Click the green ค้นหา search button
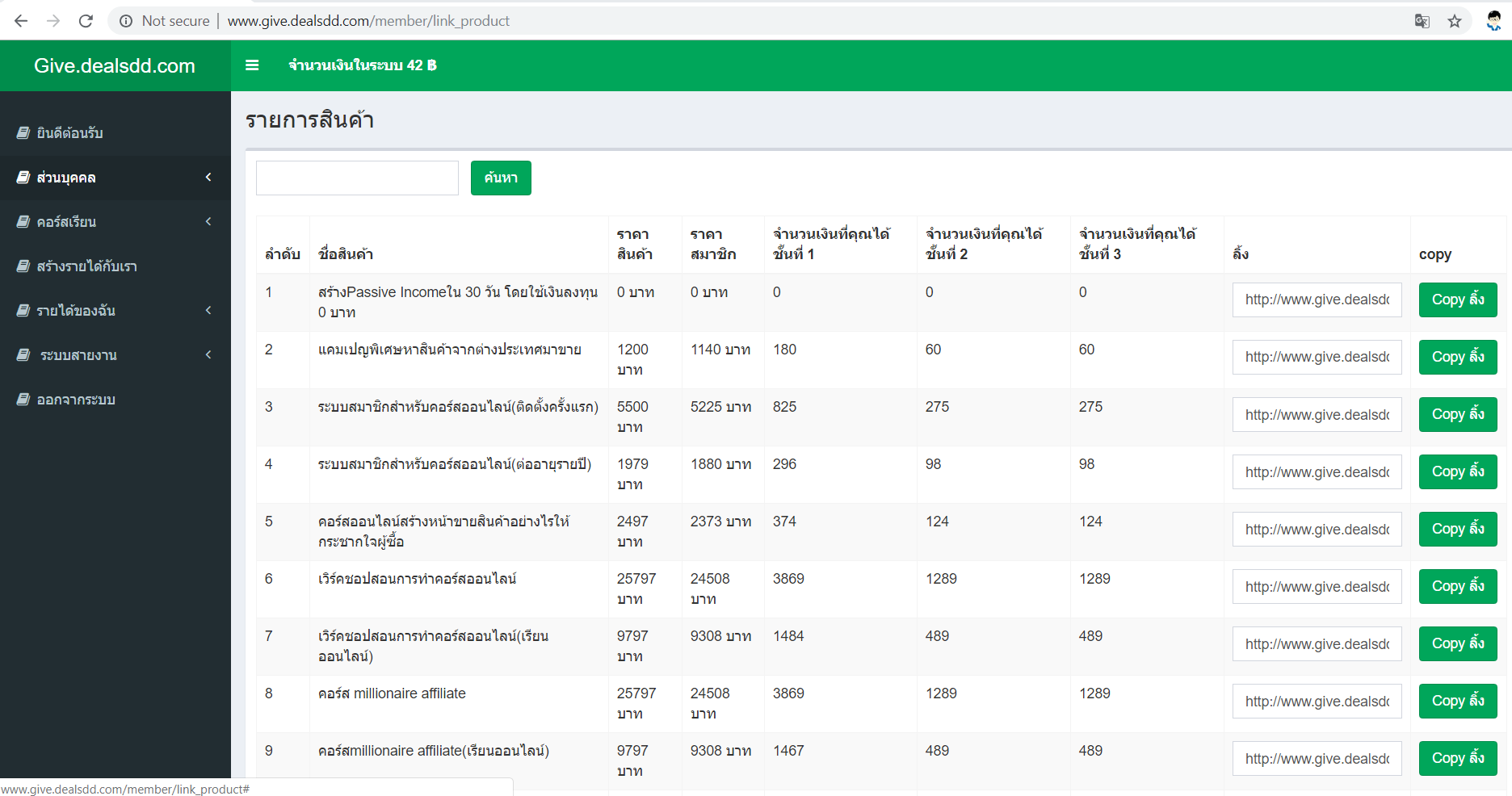This screenshot has height=796, width=1512. [x=501, y=178]
